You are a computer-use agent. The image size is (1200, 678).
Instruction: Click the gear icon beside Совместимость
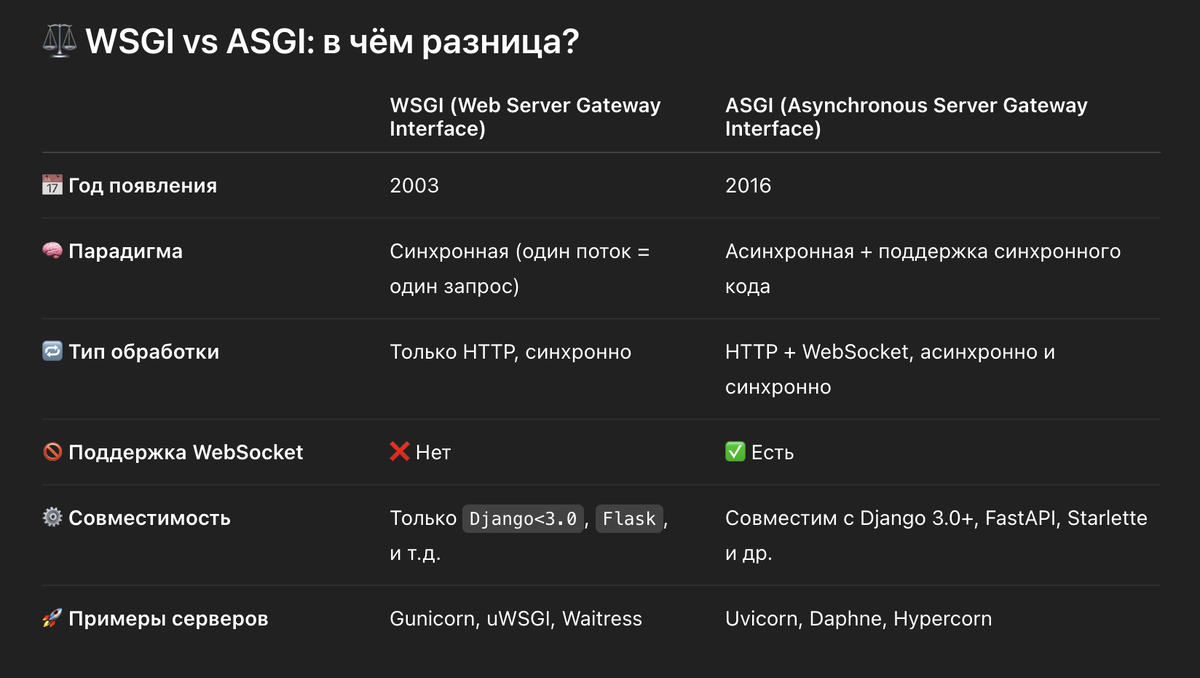pyautogui.click(x=52, y=518)
